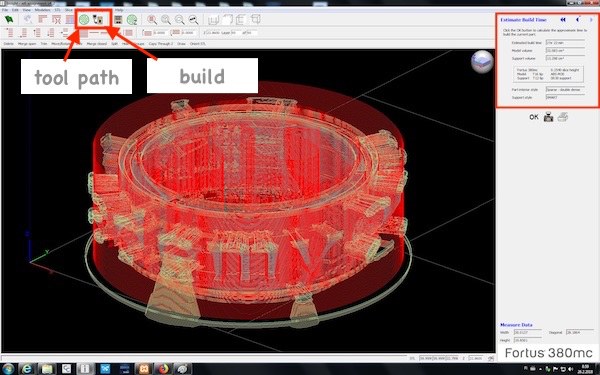The width and height of the screenshot is (600, 375).
Task: Click the red support X toolbar icon
Action: 56,19
